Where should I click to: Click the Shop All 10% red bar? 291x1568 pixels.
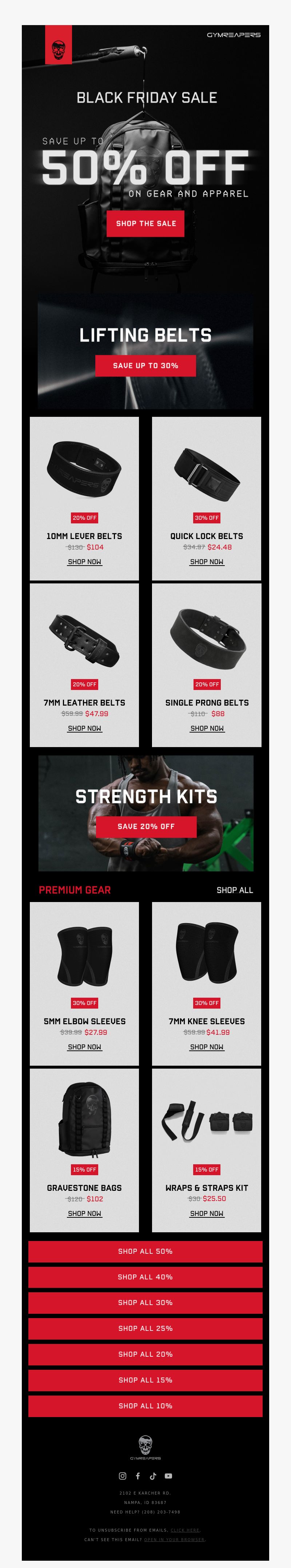[145, 1405]
